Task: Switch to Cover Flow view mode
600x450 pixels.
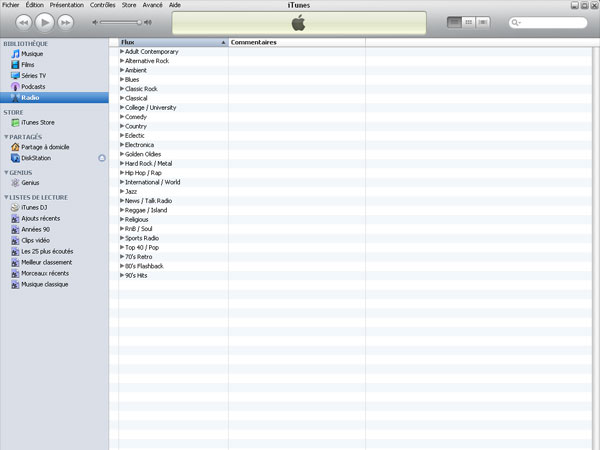Action: (483, 23)
